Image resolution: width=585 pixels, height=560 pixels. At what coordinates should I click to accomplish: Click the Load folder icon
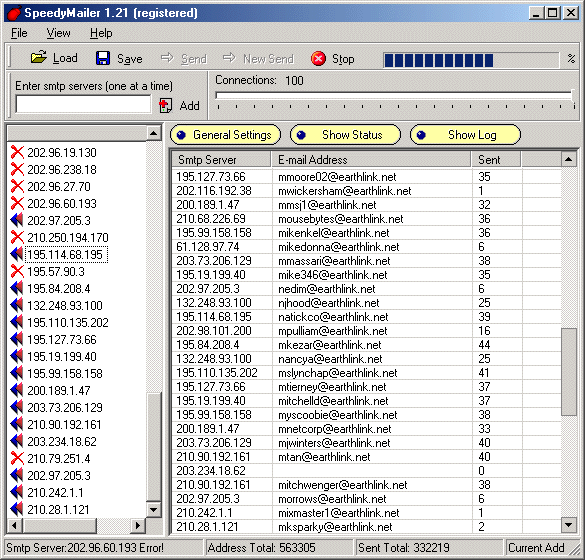coord(38,58)
